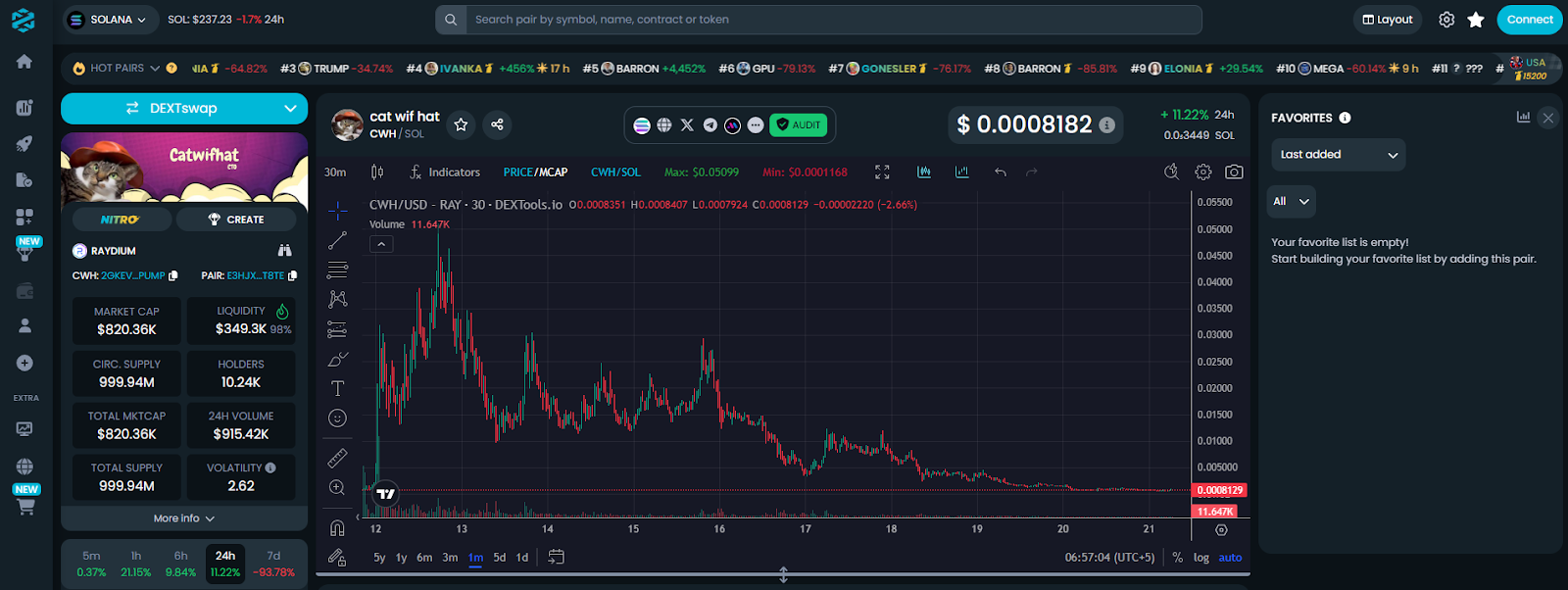Take a chart snapshot with camera icon

(1234, 172)
